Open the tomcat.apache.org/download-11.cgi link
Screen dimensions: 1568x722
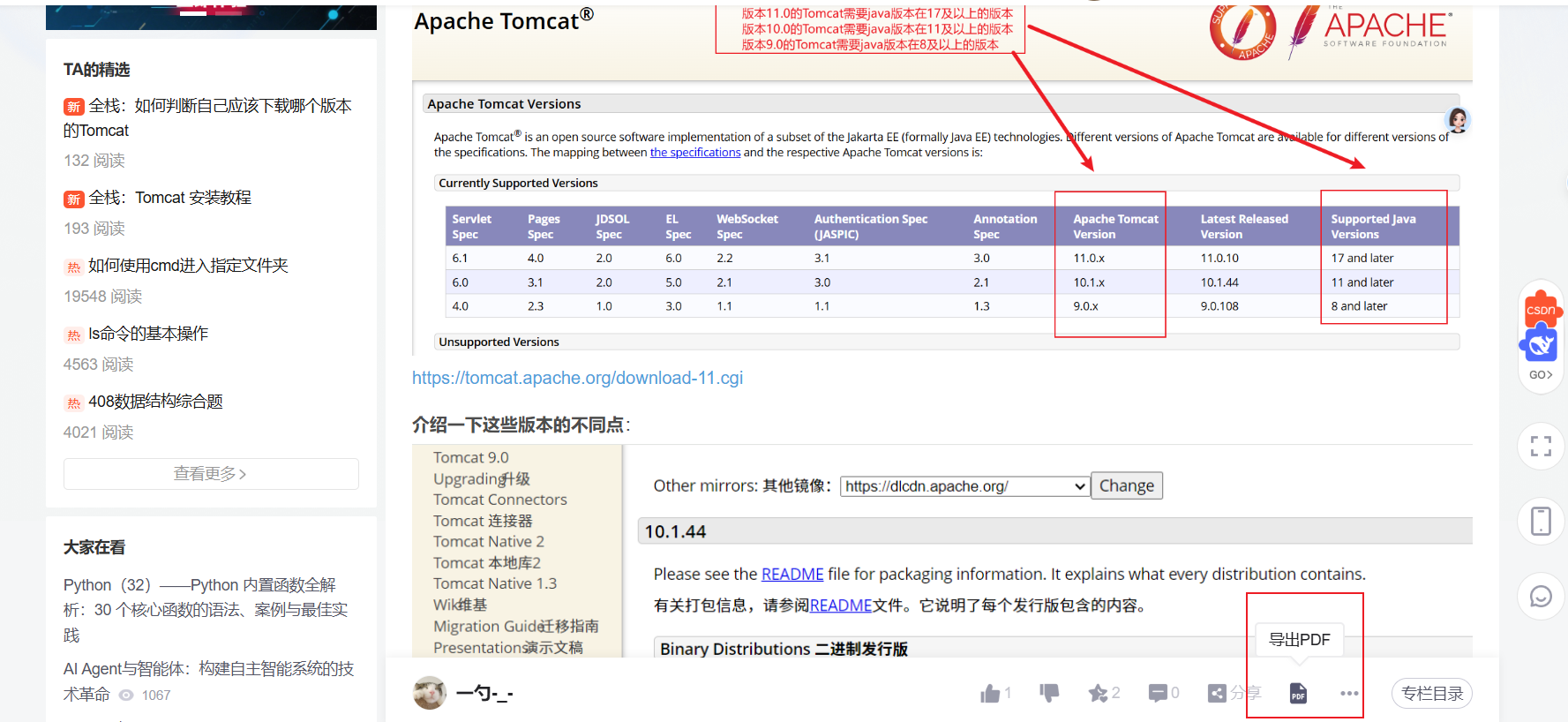coord(577,378)
